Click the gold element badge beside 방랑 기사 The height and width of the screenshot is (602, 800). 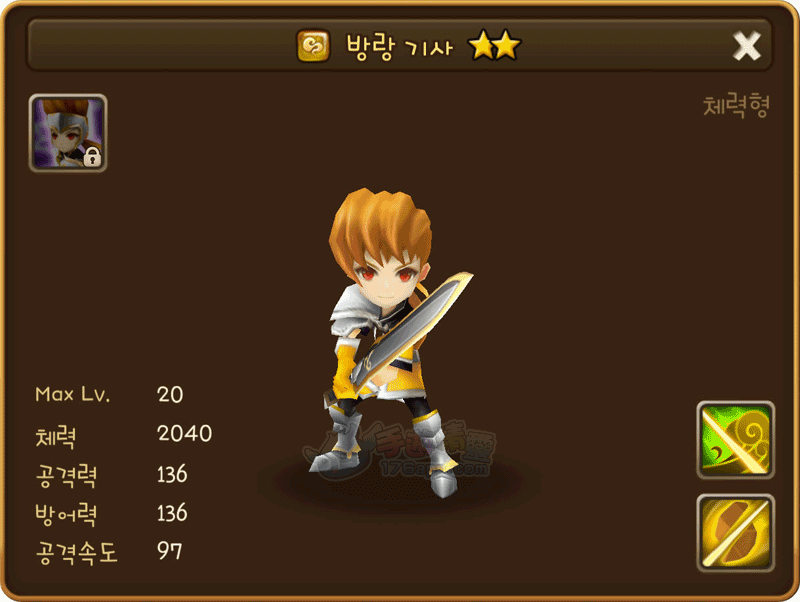click(x=313, y=45)
